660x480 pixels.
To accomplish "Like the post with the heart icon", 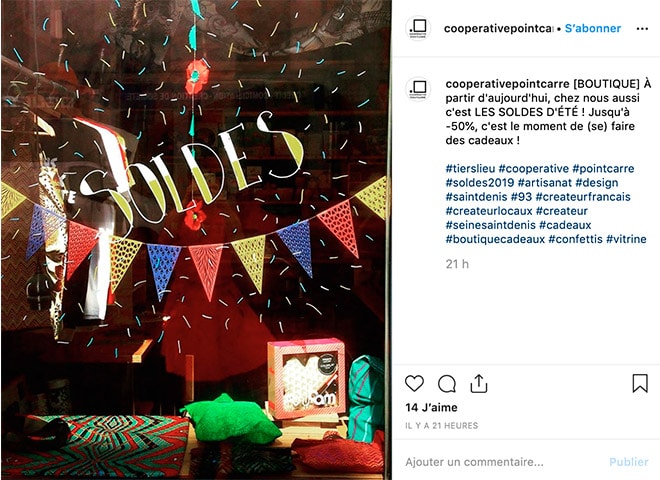I will [x=414, y=384].
